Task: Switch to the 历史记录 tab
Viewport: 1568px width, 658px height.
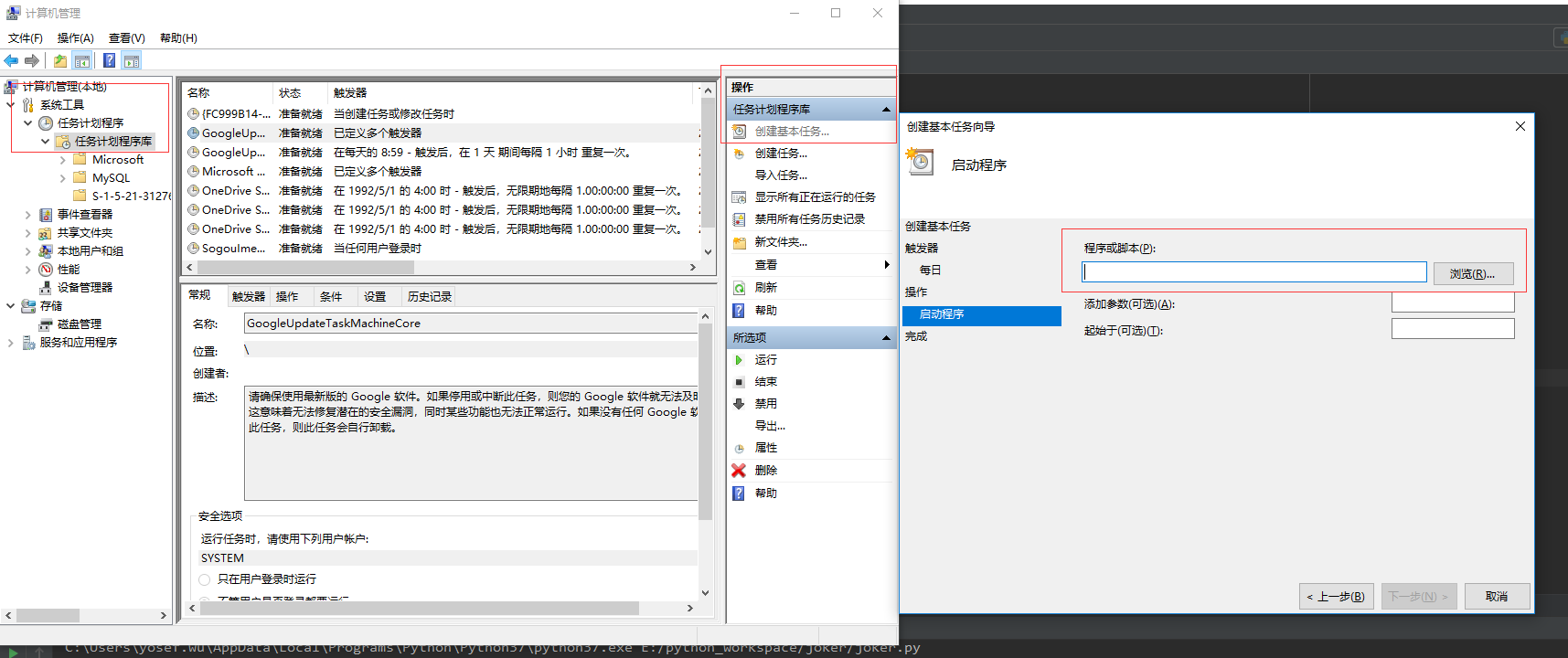Action: 429,297
